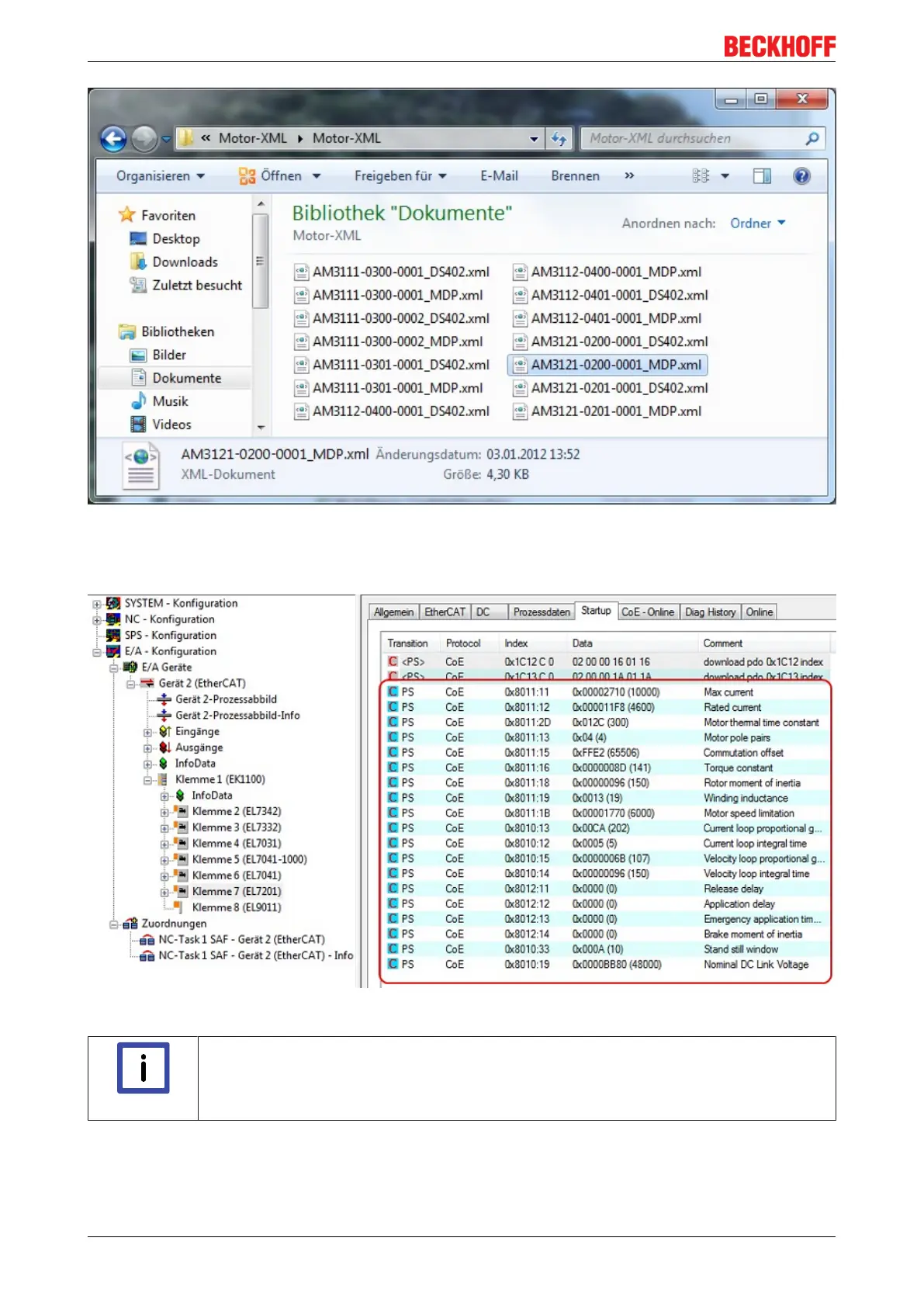Select Klemme 4 (EL7031) terminal

(x=237, y=844)
